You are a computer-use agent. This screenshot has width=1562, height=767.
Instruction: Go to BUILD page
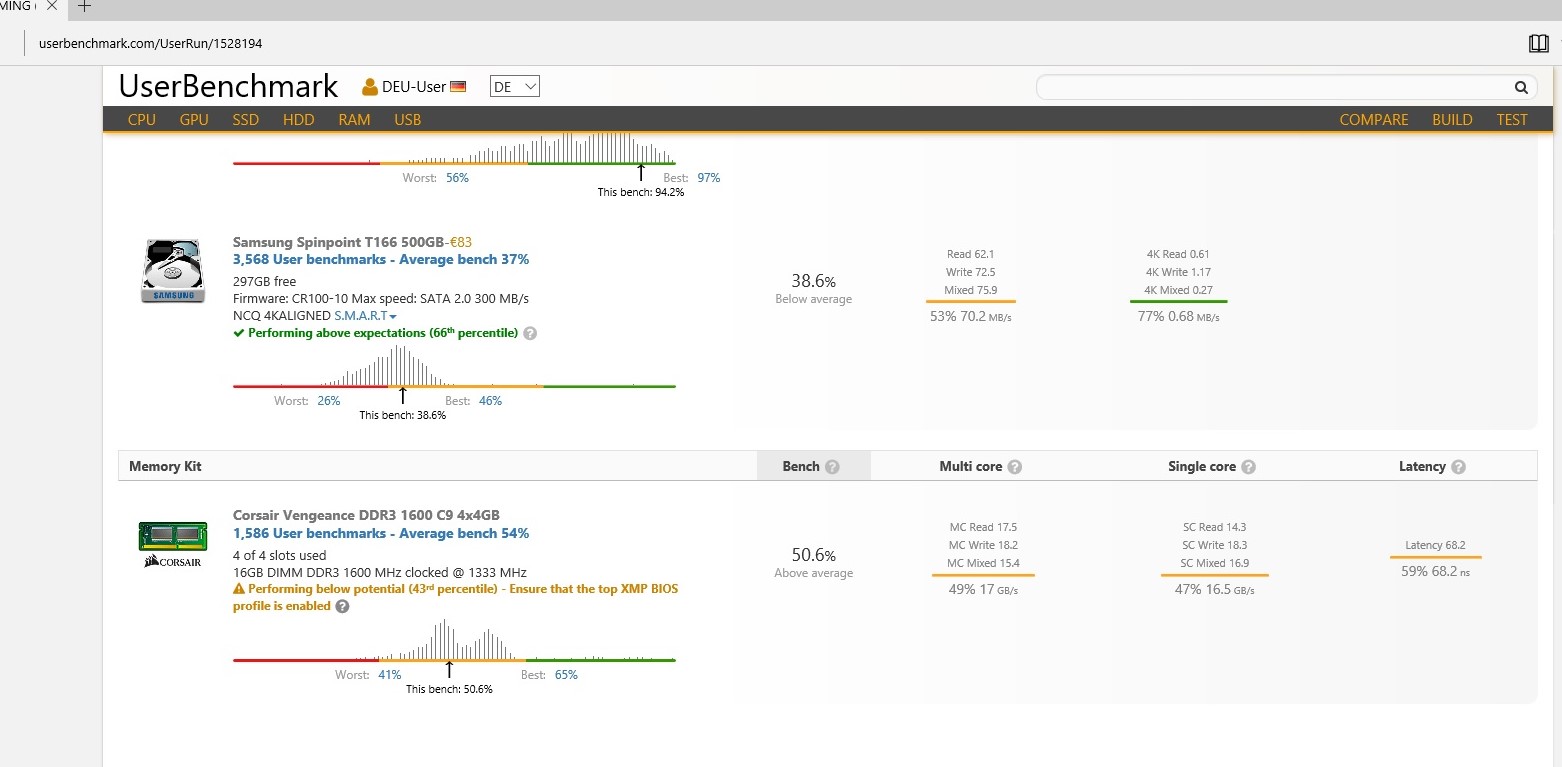(1452, 120)
